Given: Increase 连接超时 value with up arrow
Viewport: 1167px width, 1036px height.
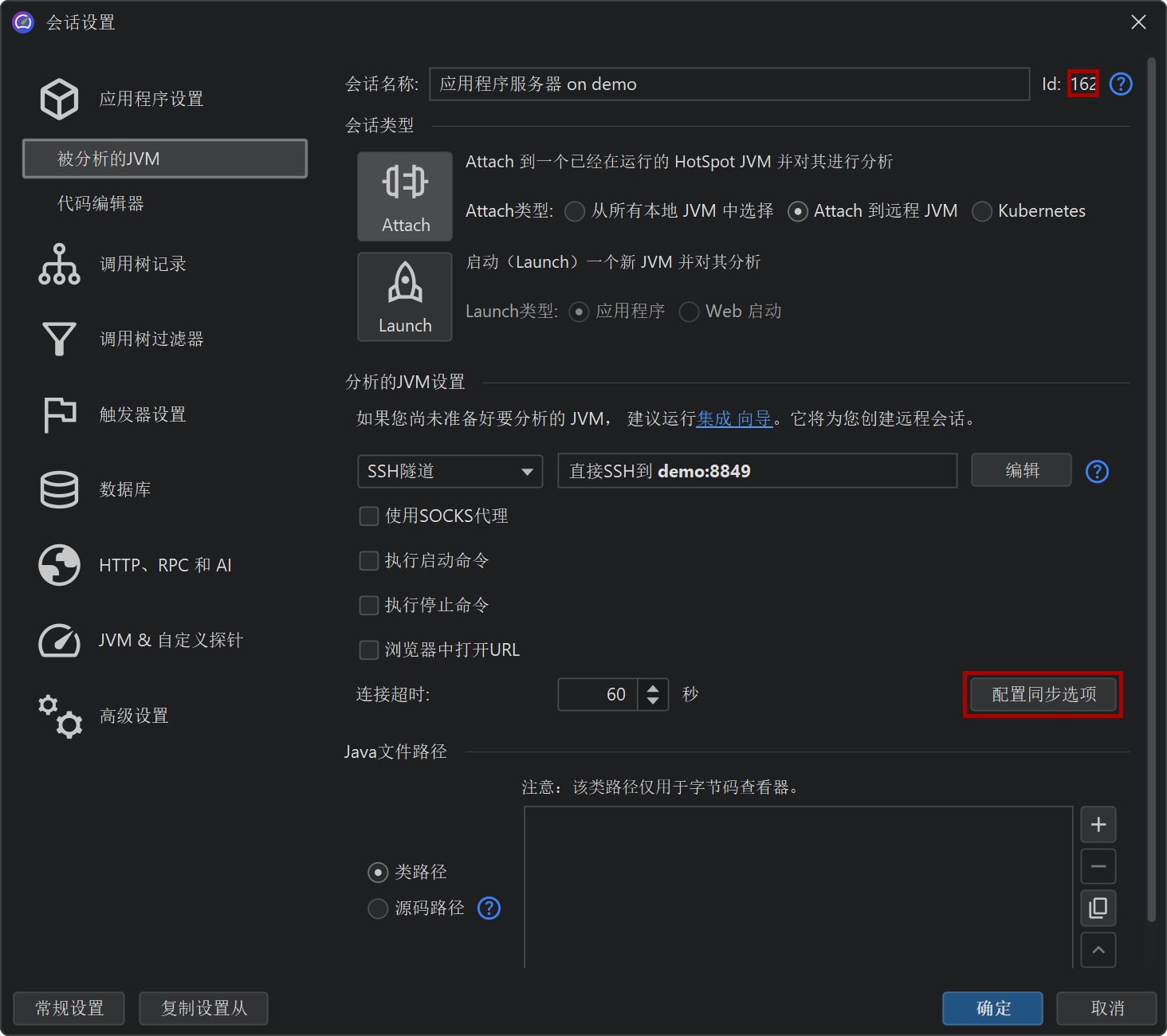Looking at the screenshot, I should [653, 687].
